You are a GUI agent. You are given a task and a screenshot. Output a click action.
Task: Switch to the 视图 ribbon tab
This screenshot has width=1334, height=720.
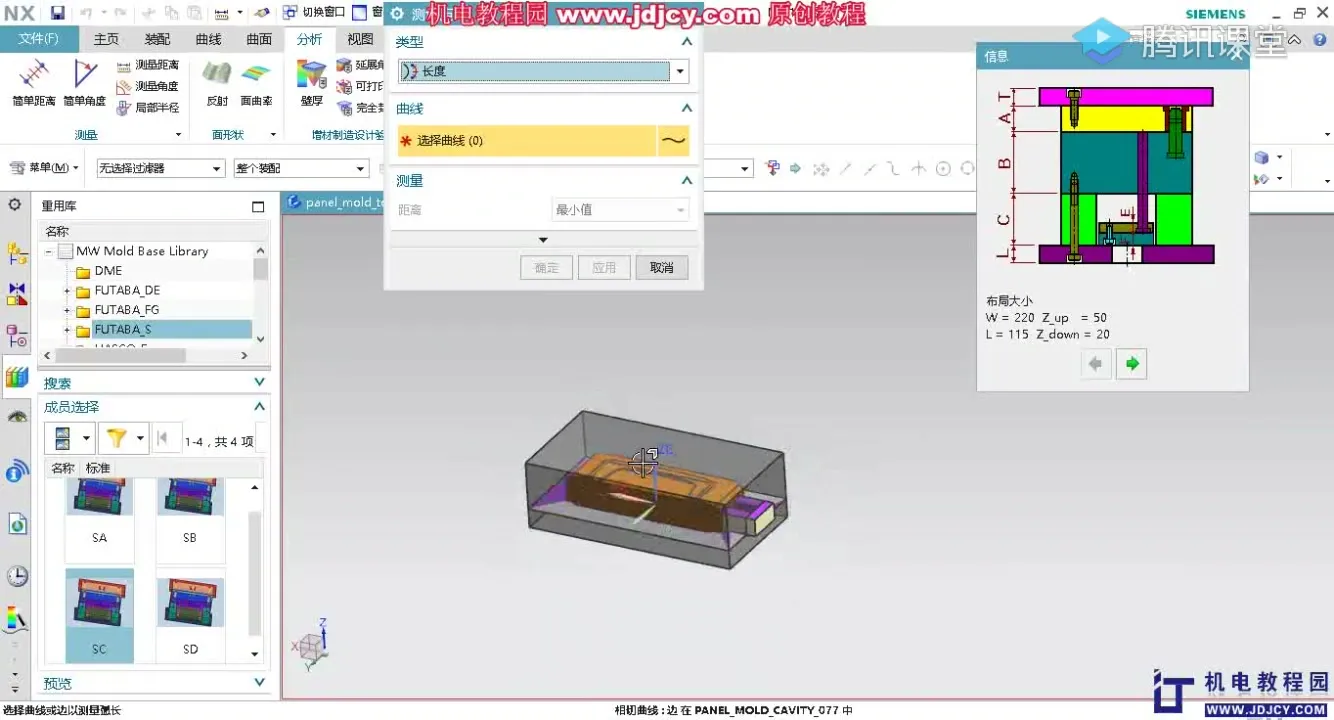pyautogui.click(x=359, y=39)
